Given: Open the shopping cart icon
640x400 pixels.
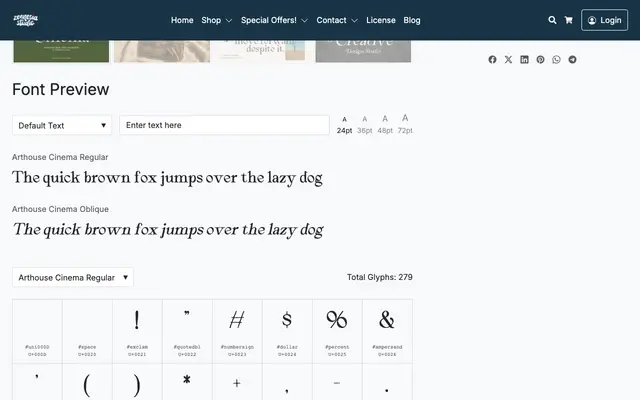Looking at the screenshot, I should tap(568, 20).
